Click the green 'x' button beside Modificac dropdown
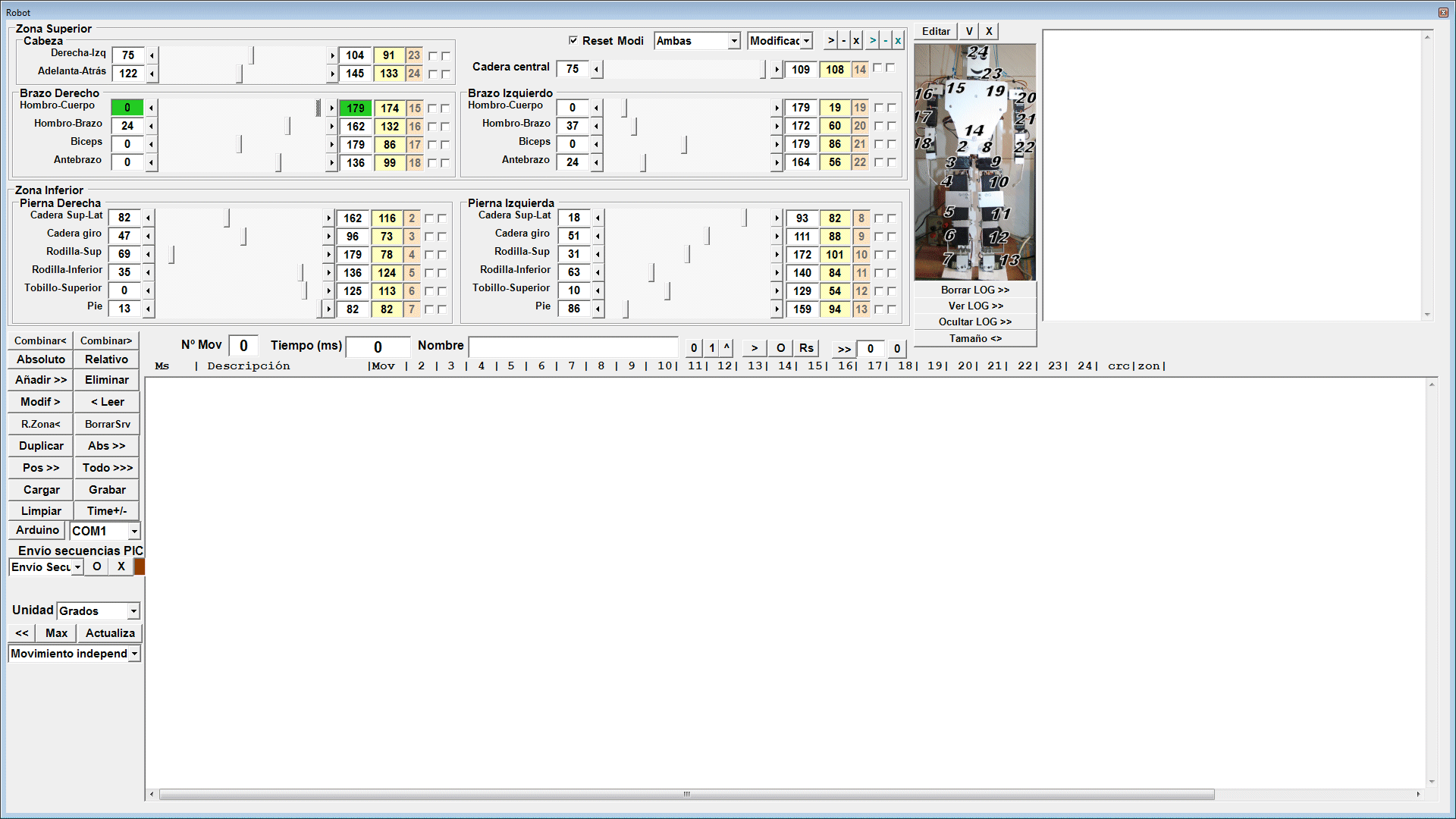Image resolution: width=1456 pixels, height=819 pixels. 898,41
